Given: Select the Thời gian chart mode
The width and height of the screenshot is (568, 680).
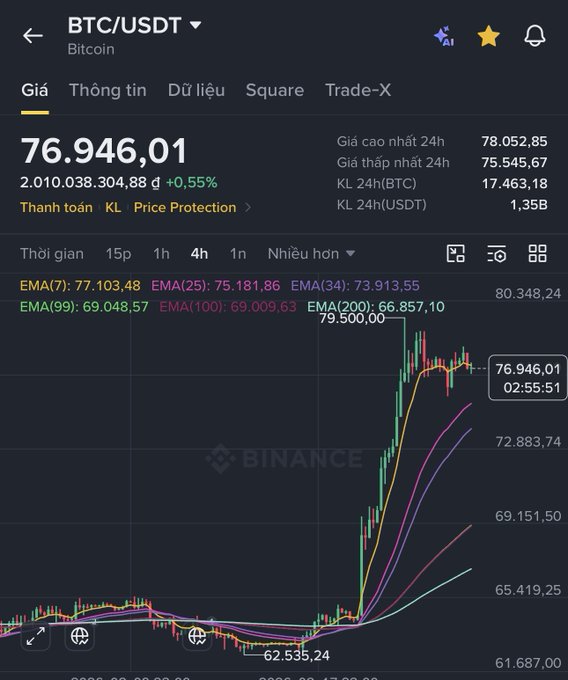Looking at the screenshot, I should 52,254.
